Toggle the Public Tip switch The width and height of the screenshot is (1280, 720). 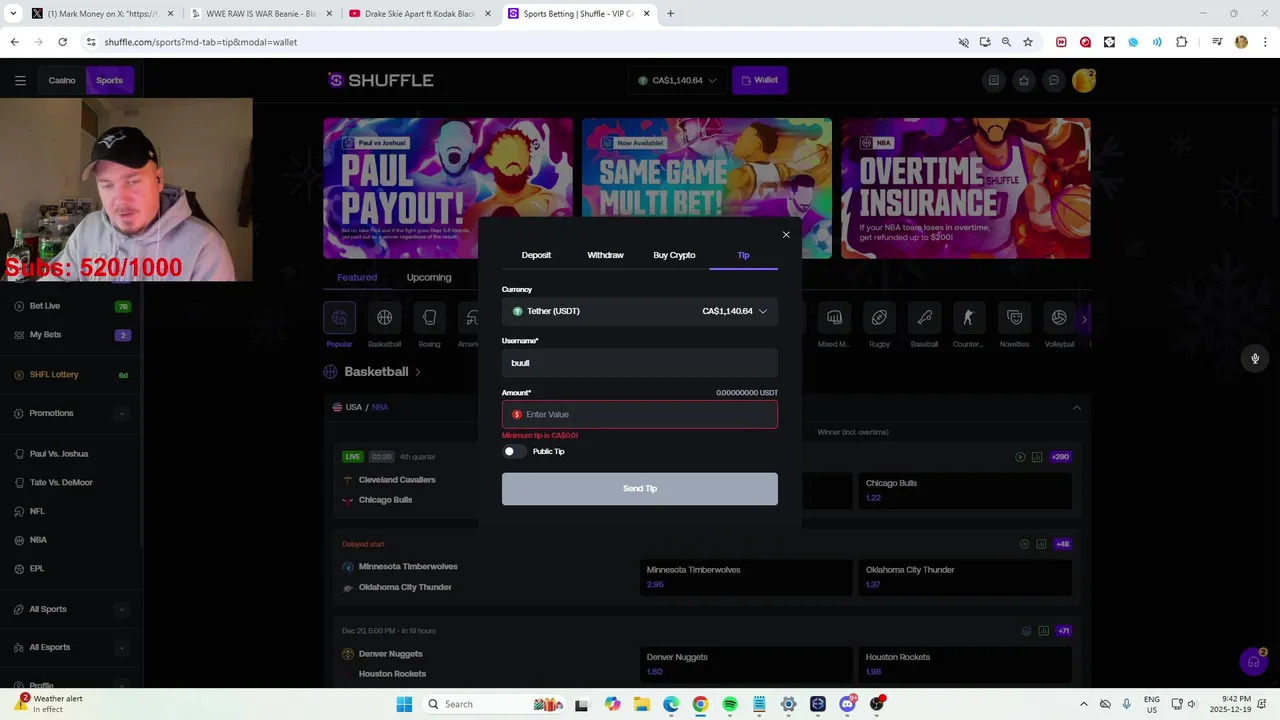click(512, 451)
